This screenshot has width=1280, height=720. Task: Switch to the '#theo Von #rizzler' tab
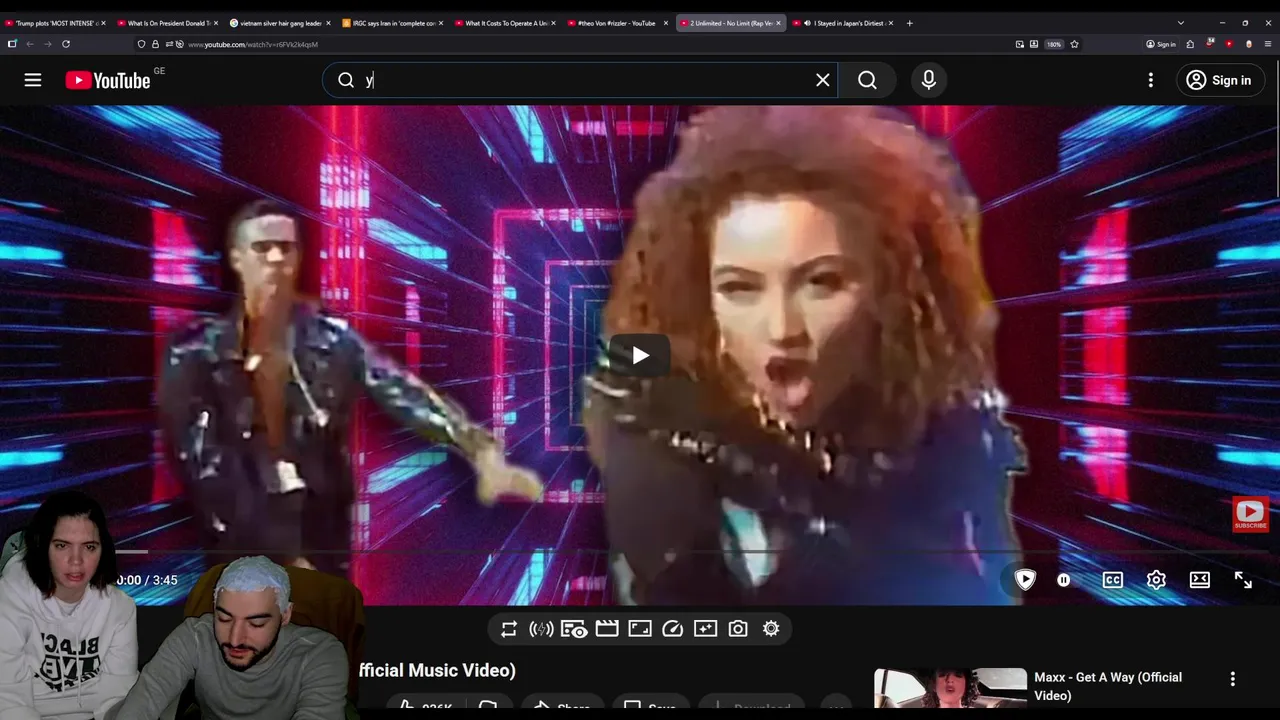click(617, 23)
